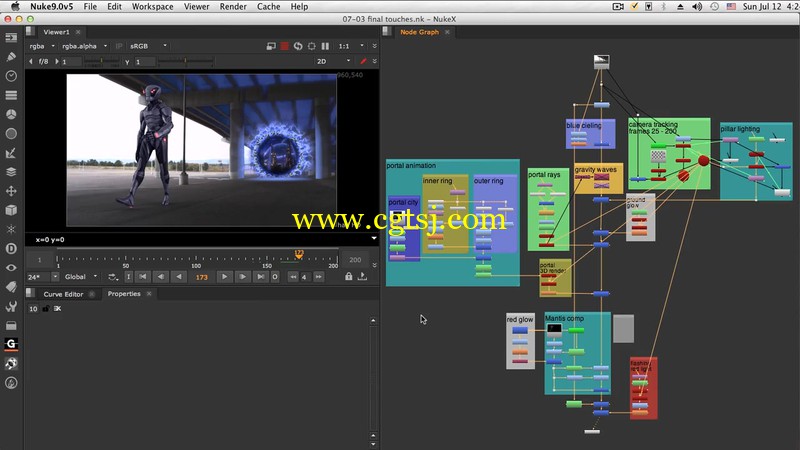This screenshot has height=450, width=800.
Task: Play the sequence forward
Action: 224,277
